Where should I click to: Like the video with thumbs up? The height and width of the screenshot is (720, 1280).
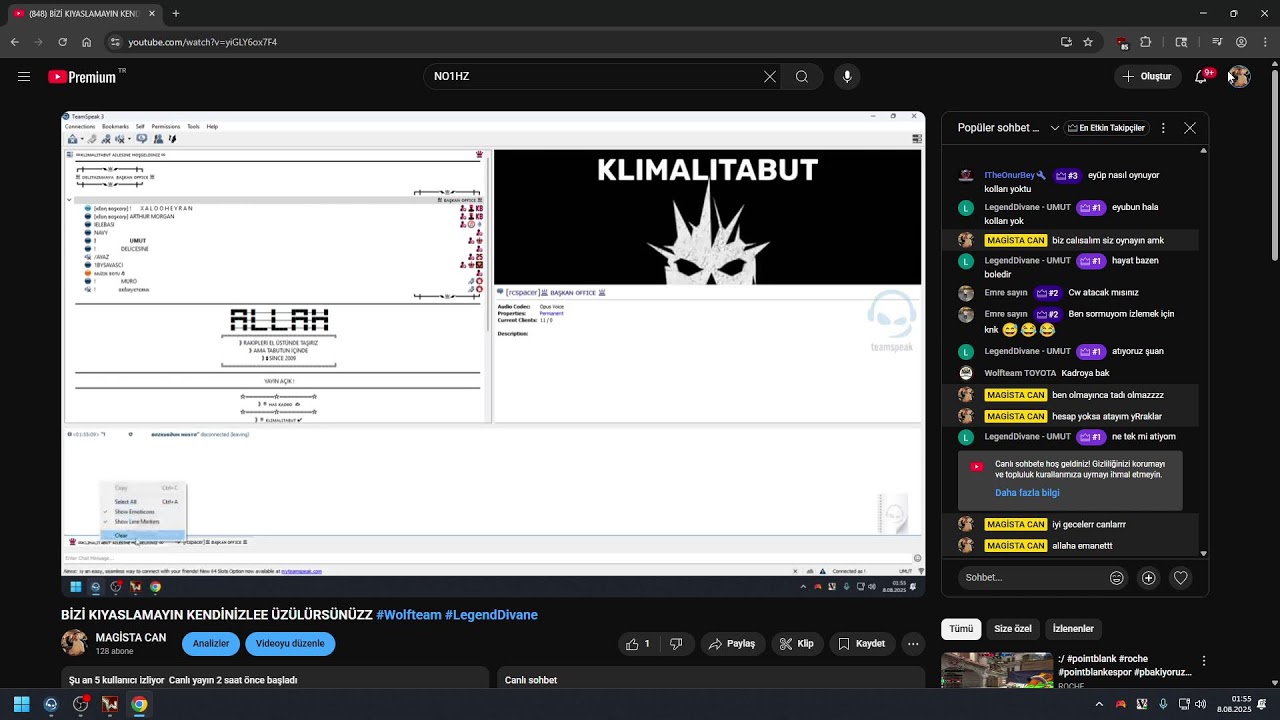638,644
